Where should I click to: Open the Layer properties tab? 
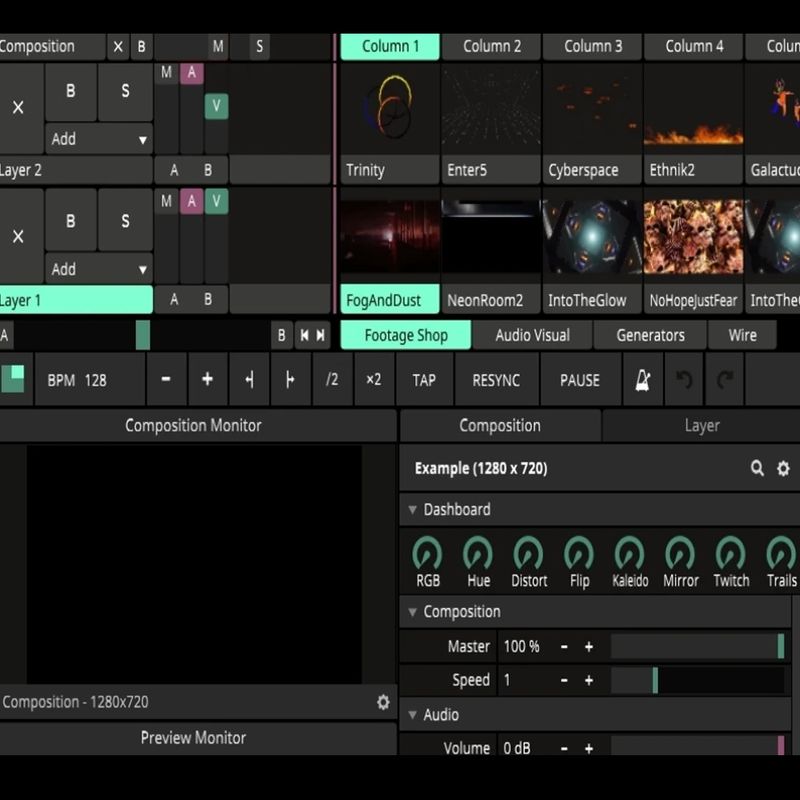pyautogui.click(x=701, y=425)
